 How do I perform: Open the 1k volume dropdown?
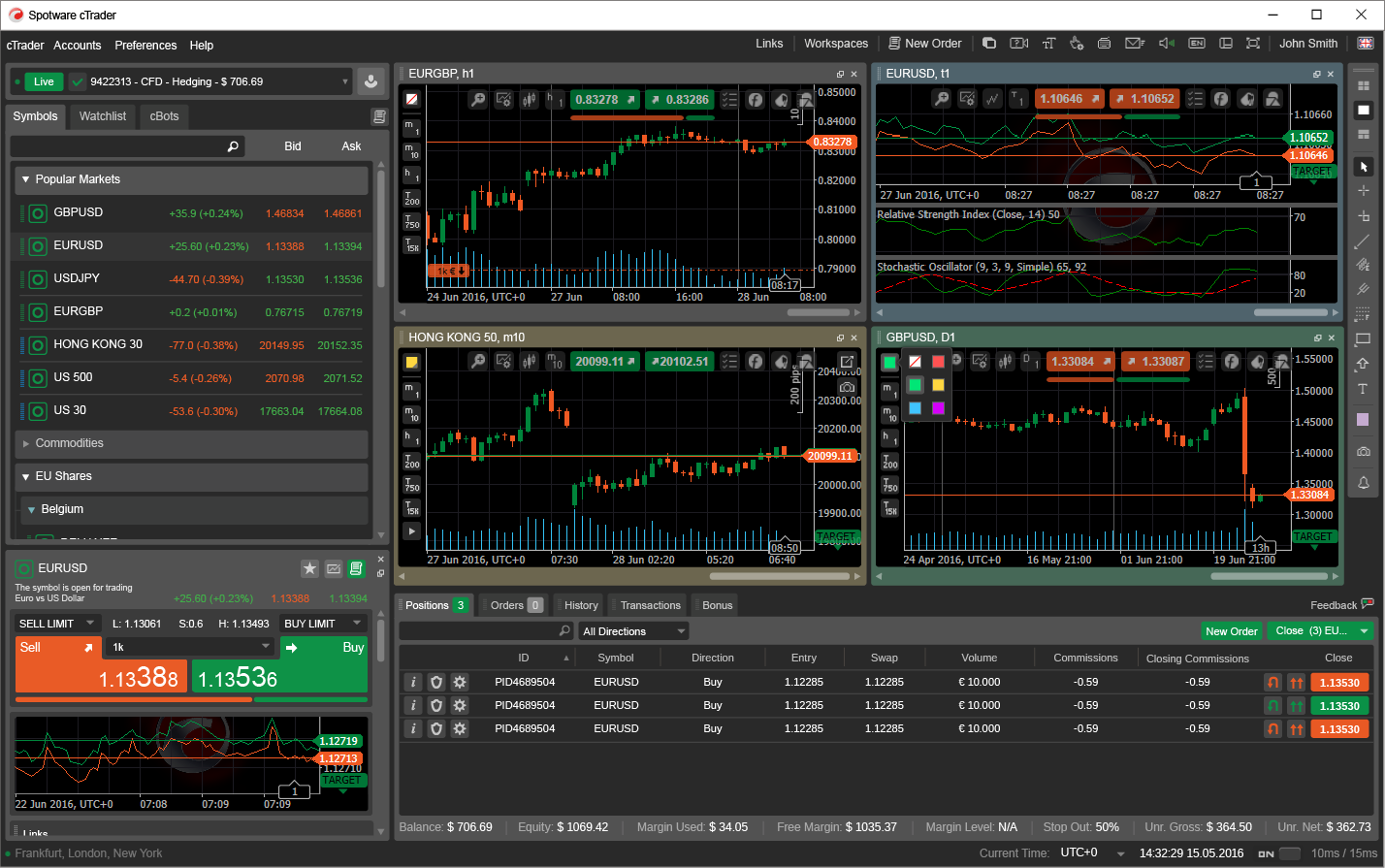click(192, 647)
